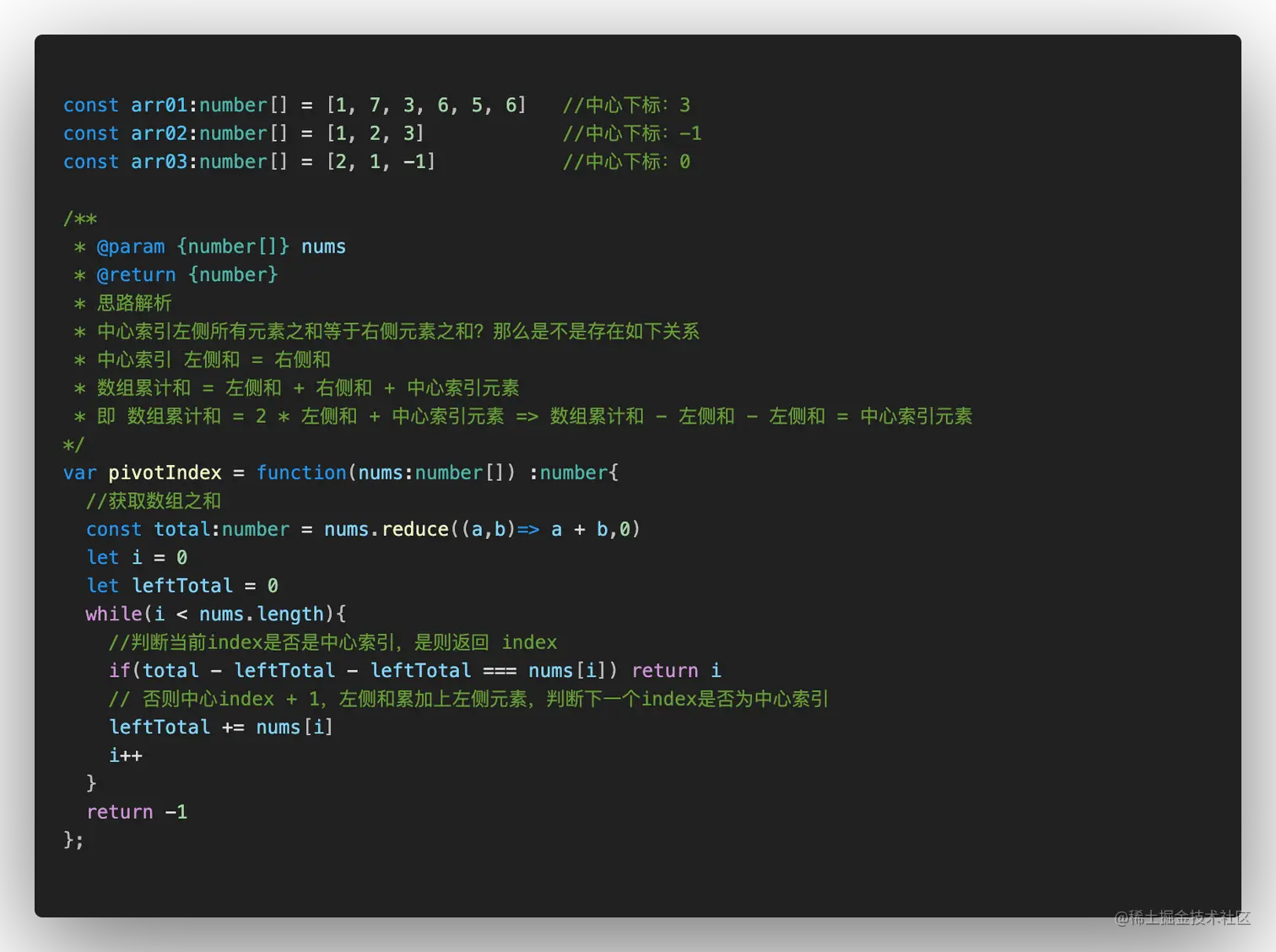
Task: Click the array literal [2, 1, -1]
Action: [381, 162]
